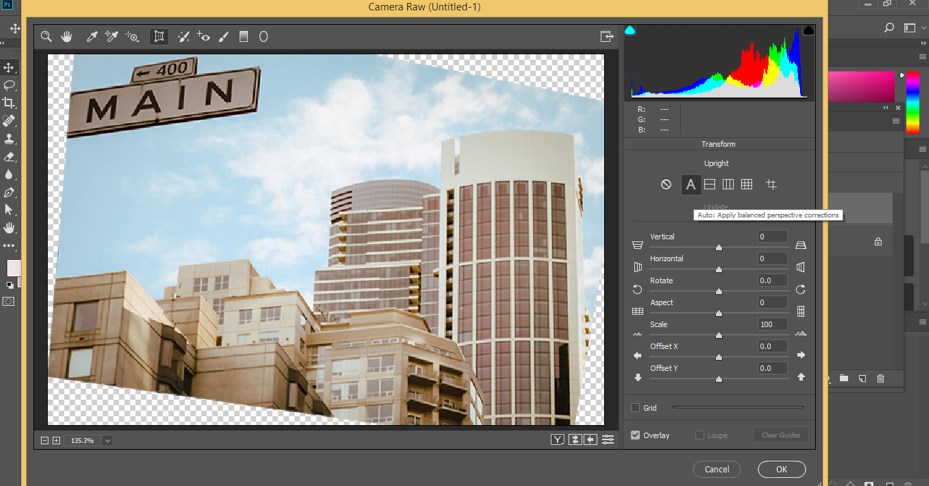Click Cancel to discard Camera Raw changes
The width and height of the screenshot is (929, 486).
tap(716, 469)
